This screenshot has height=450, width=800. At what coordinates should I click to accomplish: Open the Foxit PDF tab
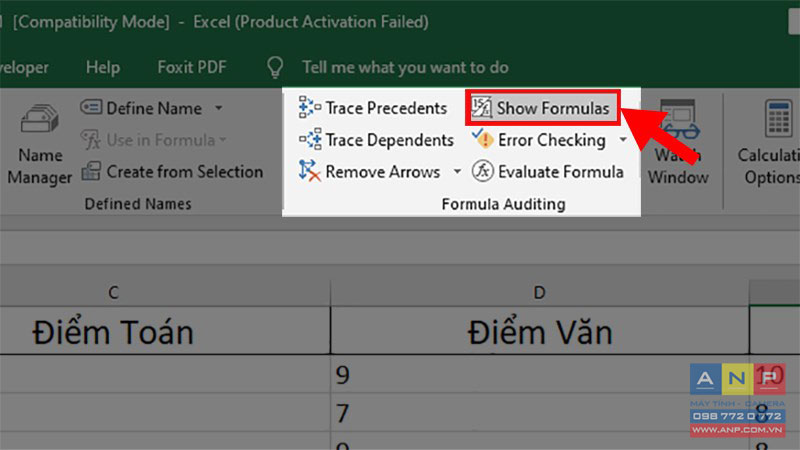192,67
